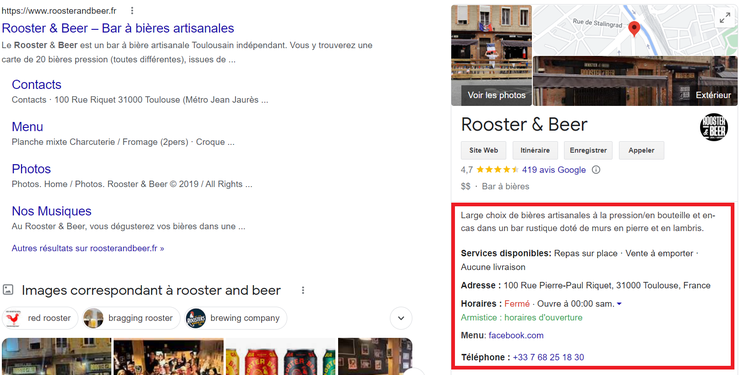Expand opening hours dropdown arrow
This screenshot has width=750, height=375.
click(619, 304)
